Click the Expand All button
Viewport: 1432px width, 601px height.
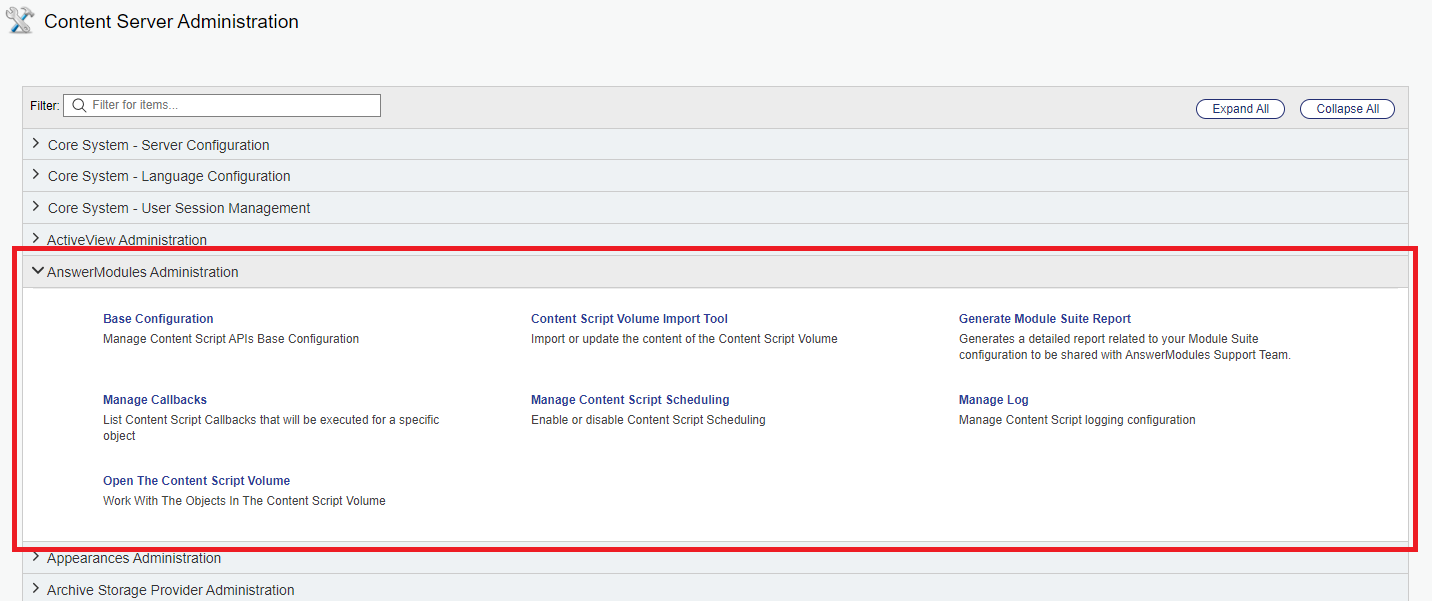(x=1240, y=108)
